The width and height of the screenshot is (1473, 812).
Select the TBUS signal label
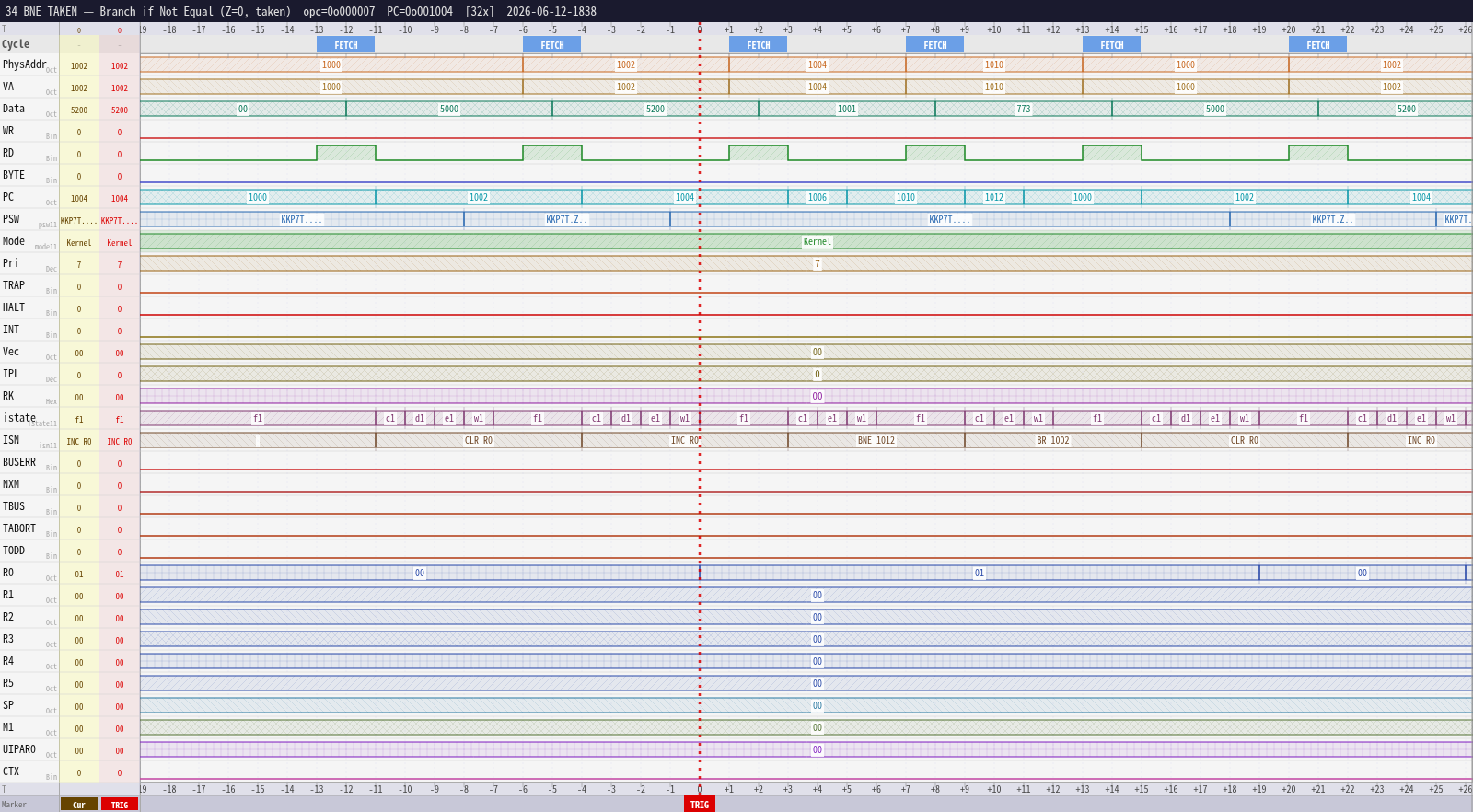coord(14,506)
